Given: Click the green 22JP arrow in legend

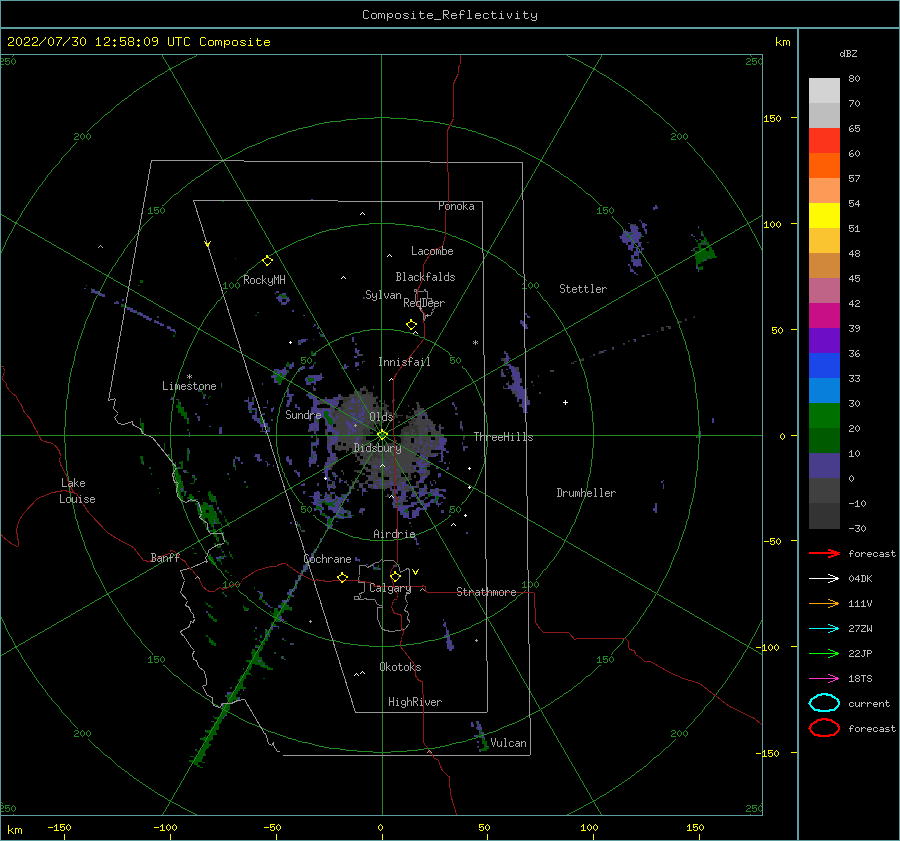Looking at the screenshot, I should (824, 653).
